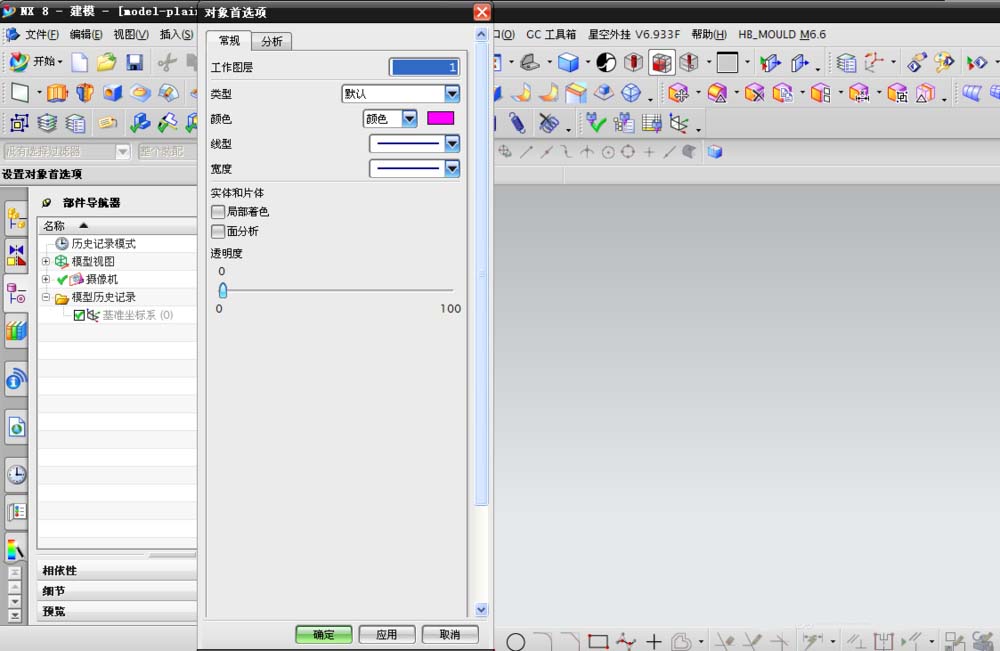Select the highlighted red cross-section cube icon
1000x651 pixels.
tap(661, 61)
